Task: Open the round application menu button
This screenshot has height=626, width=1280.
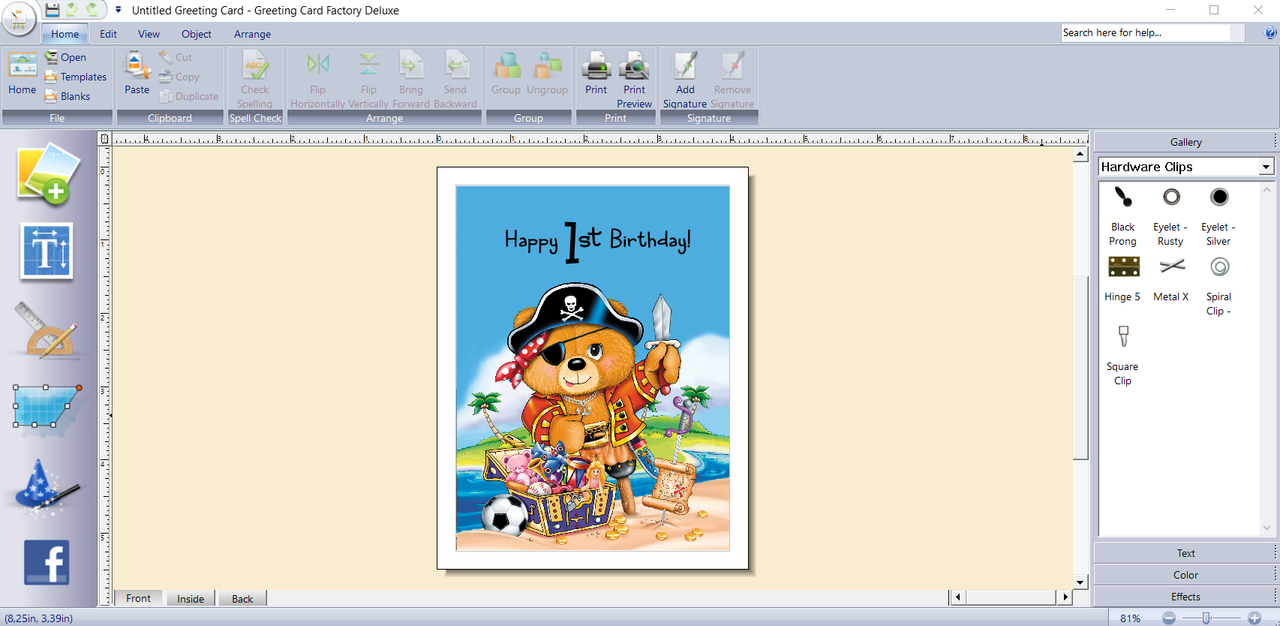Action: click(x=19, y=19)
